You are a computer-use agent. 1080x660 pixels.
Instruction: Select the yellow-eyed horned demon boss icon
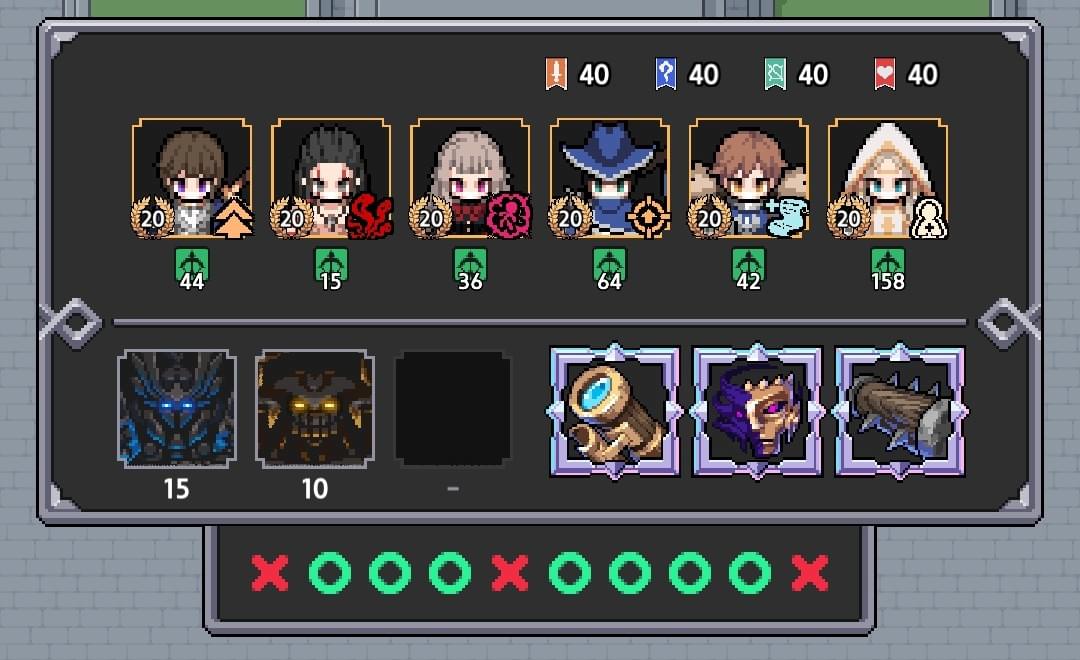(315, 409)
